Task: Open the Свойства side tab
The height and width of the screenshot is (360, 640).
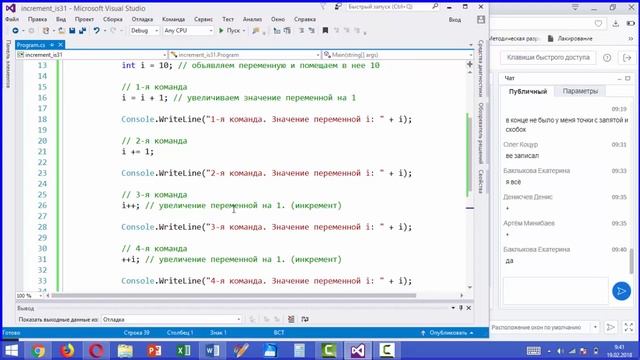Action: [x=481, y=181]
